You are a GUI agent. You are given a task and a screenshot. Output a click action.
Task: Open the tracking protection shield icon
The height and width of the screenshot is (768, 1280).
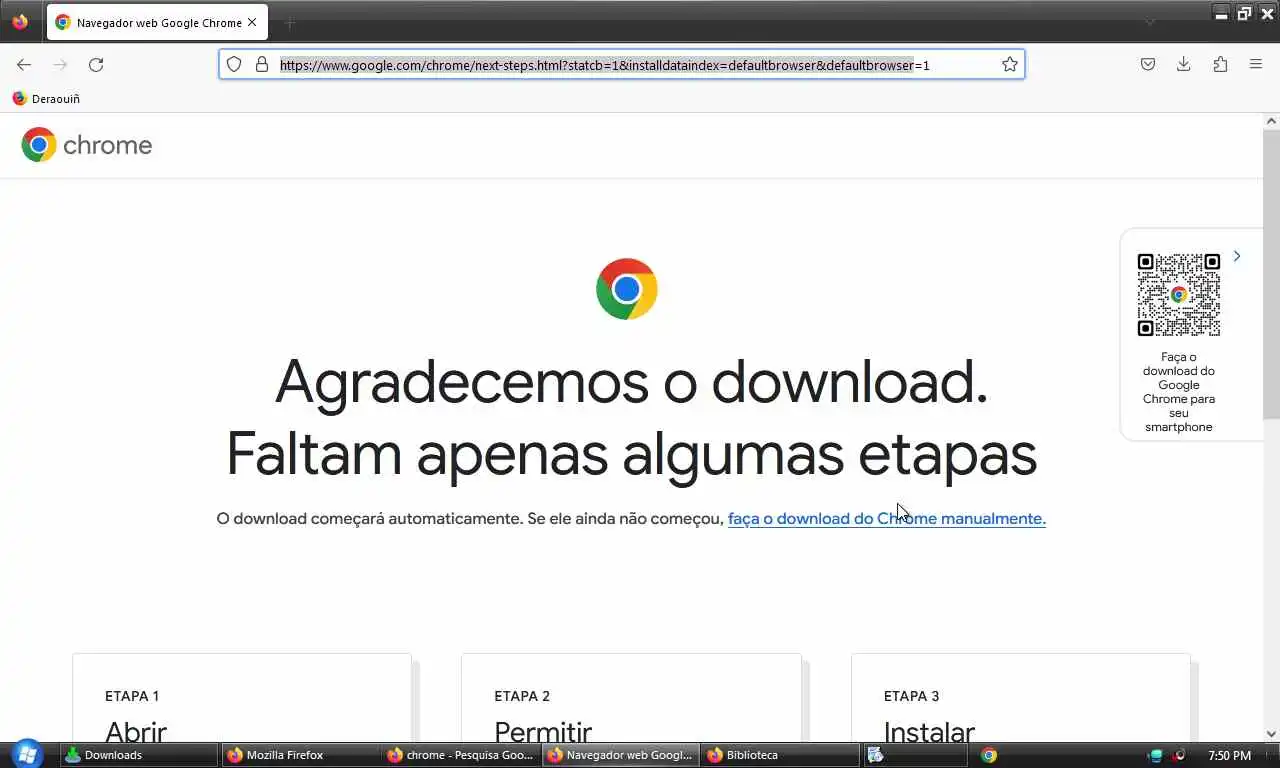point(234,65)
